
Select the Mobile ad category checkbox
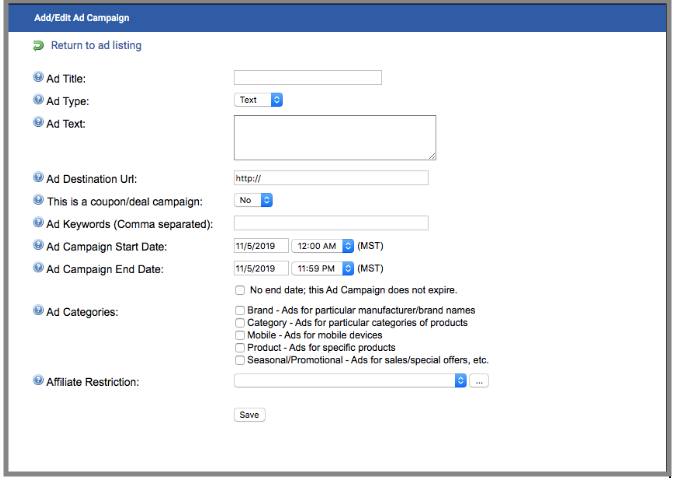(240, 335)
